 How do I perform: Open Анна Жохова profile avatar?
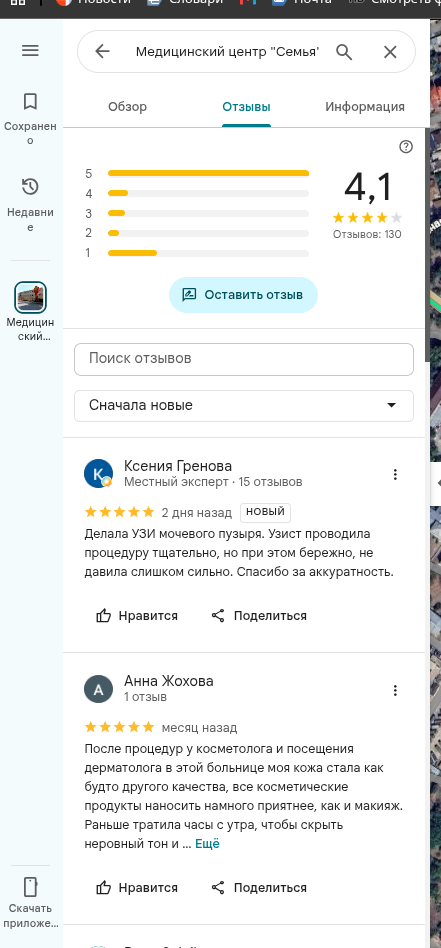(98, 689)
